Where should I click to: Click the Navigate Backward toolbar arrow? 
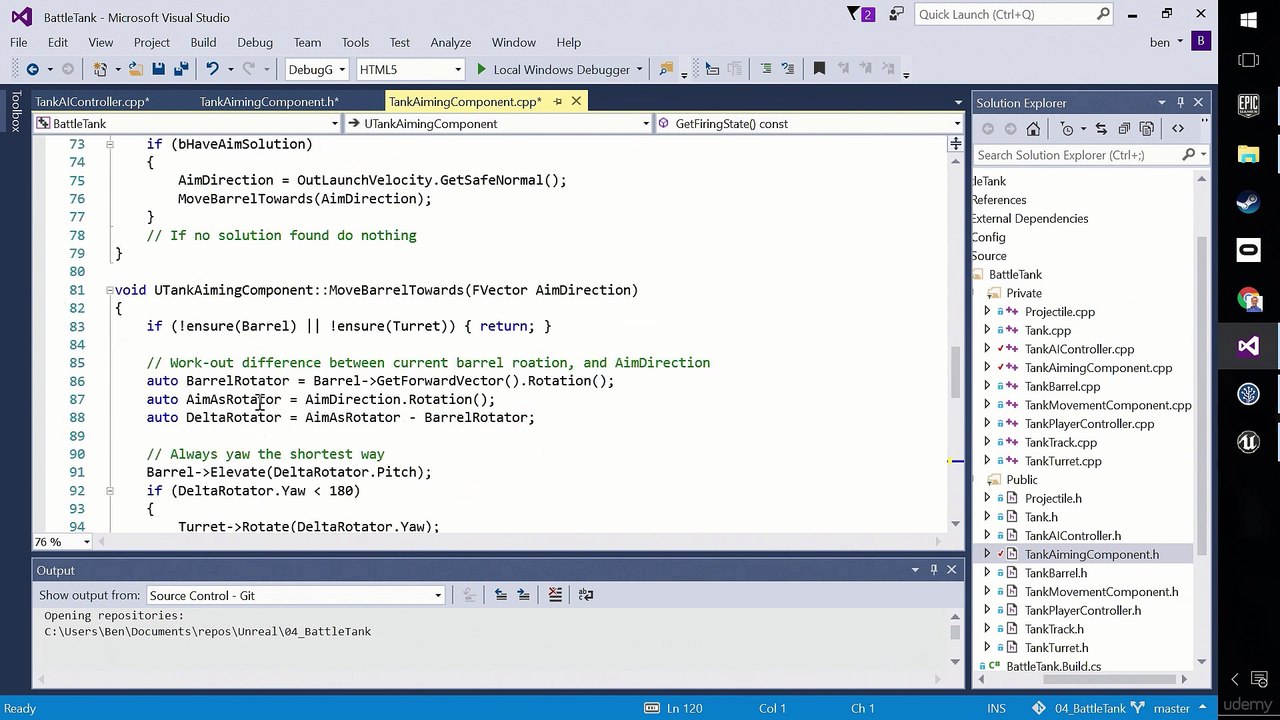tap(32, 69)
